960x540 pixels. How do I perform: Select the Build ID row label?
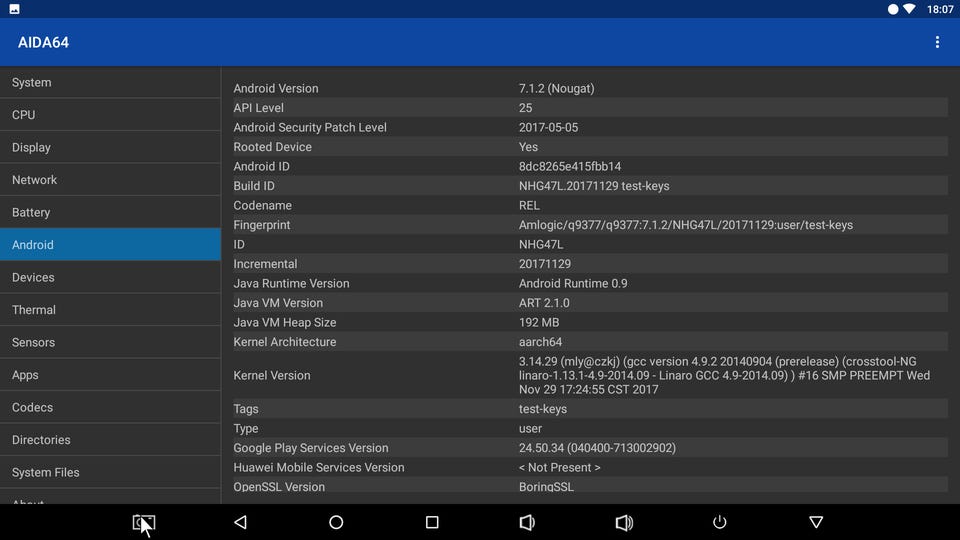(x=253, y=186)
